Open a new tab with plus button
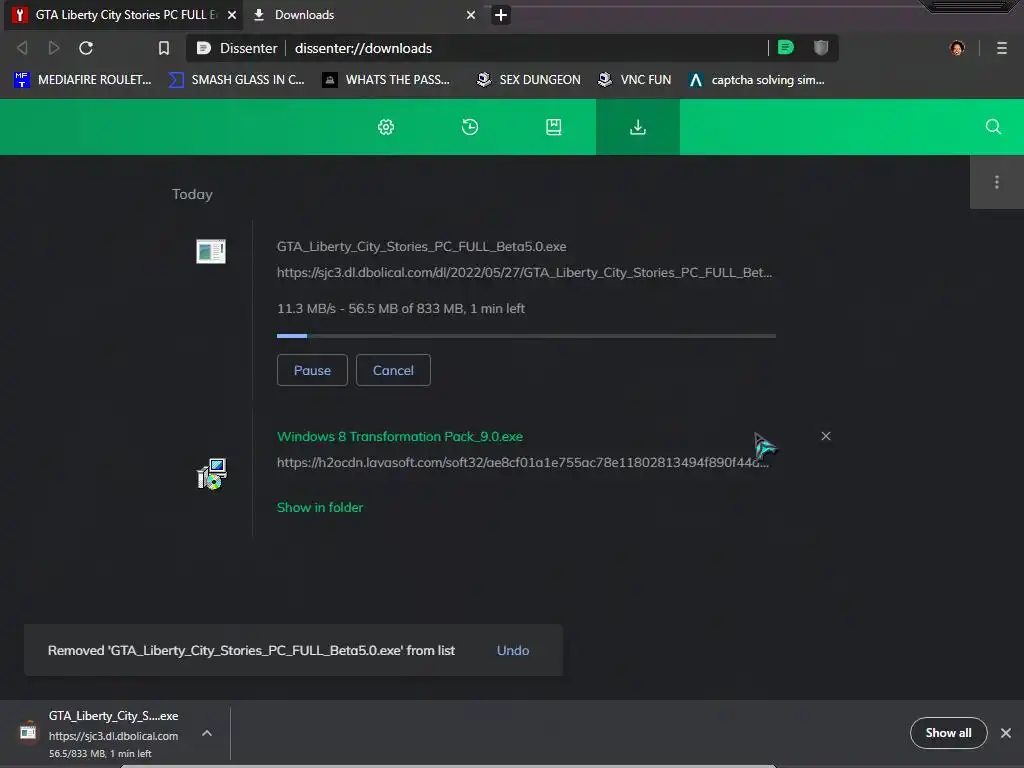 point(501,14)
